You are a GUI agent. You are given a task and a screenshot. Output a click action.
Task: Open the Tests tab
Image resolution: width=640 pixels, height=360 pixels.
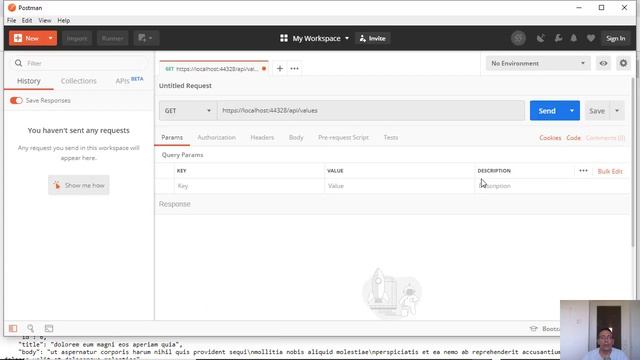[391, 138]
